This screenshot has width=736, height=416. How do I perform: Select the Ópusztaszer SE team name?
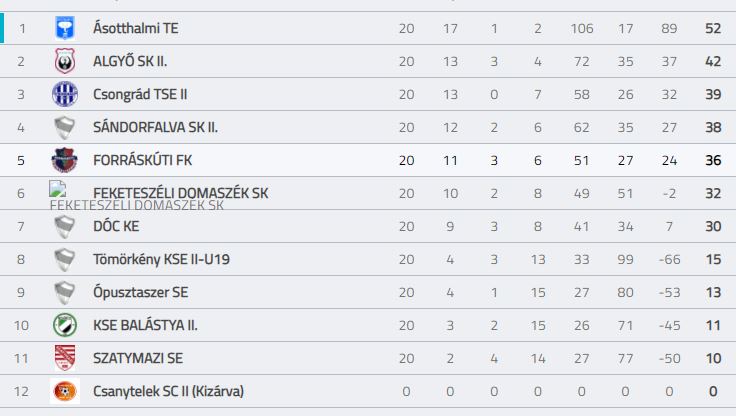point(140,292)
